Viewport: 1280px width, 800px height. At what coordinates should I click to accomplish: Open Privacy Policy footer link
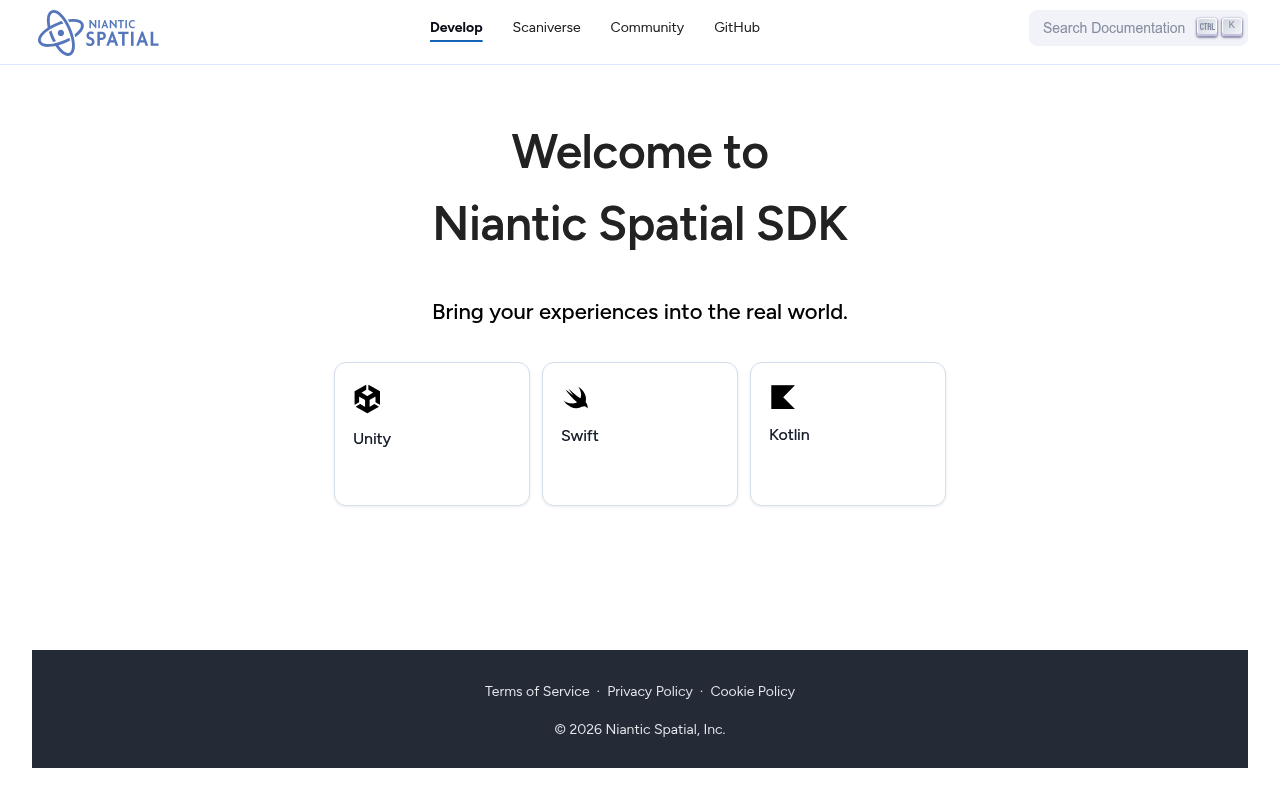click(650, 691)
